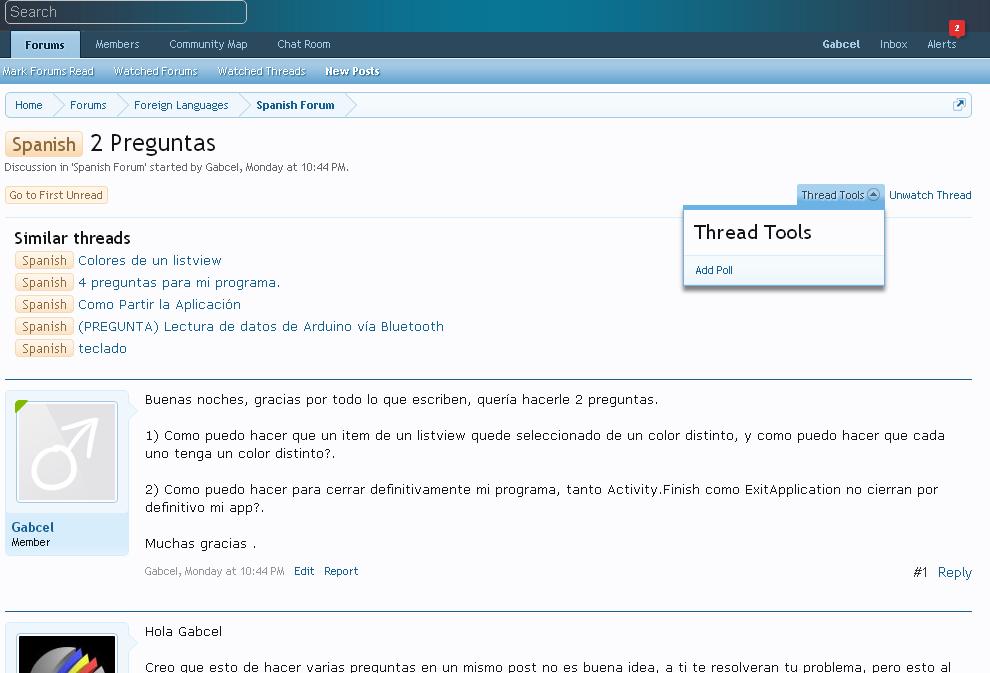Screen dimensions: 990x673
Task: Click Unwatch Thread link
Action: [x=930, y=195]
